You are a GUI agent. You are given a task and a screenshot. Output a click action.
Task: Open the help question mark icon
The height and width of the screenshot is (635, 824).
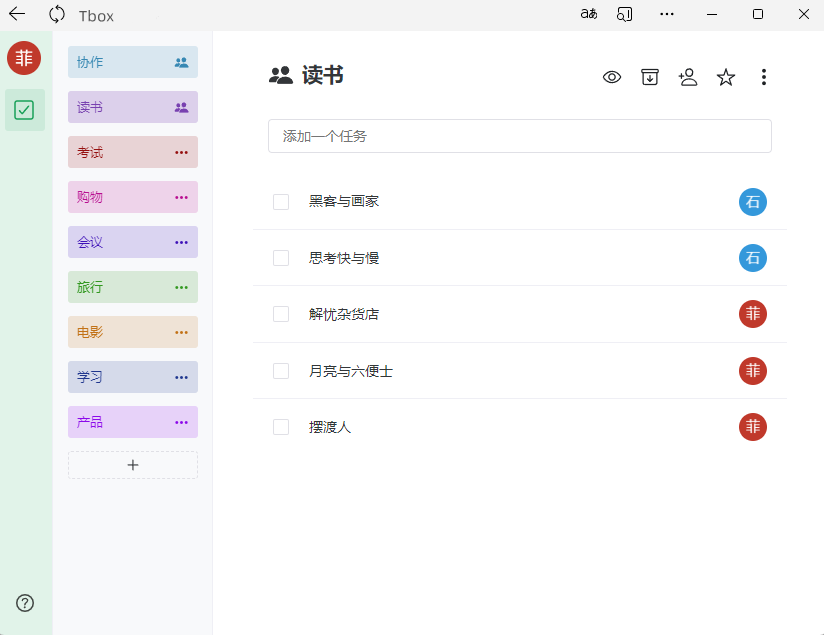tap(25, 602)
